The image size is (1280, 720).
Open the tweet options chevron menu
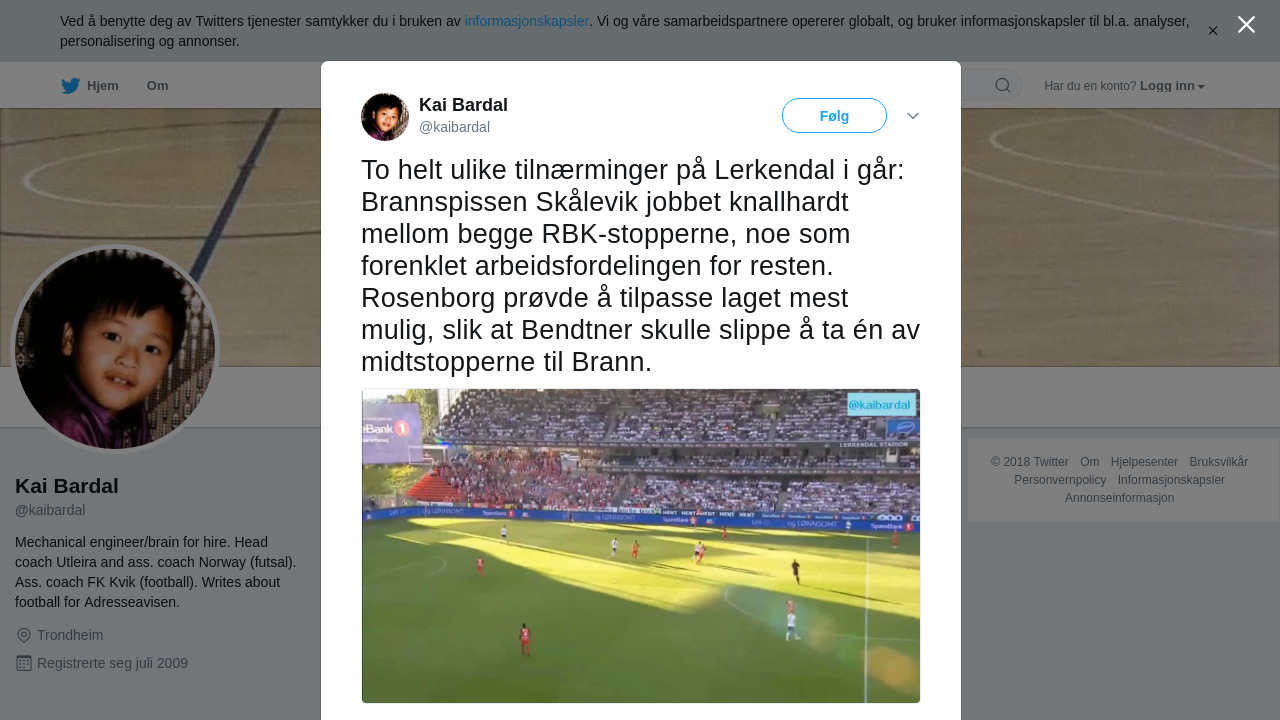(x=913, y=116)
